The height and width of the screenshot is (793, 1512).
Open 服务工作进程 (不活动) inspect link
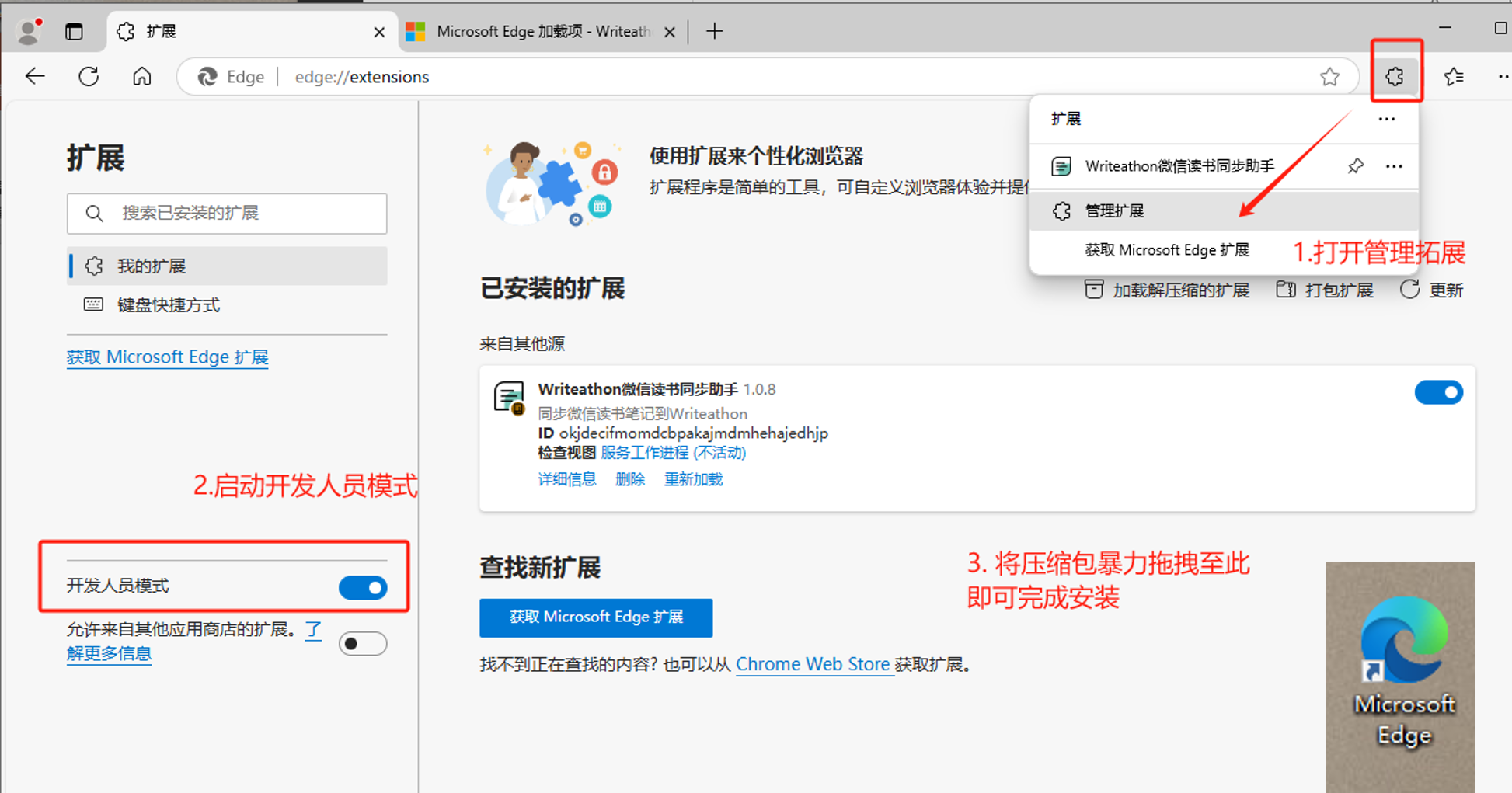[x=673, y=453]
